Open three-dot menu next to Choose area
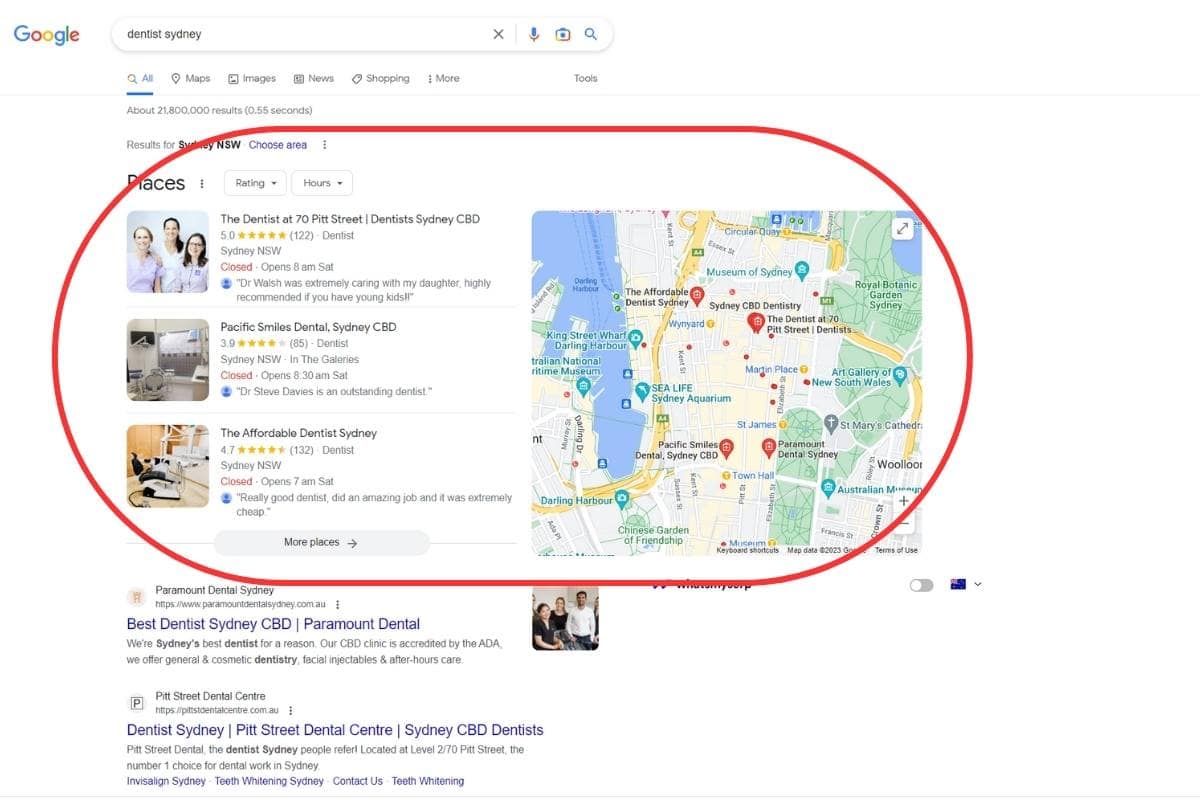The width and height of the screenshot is (1200, 800). [324, 145]
